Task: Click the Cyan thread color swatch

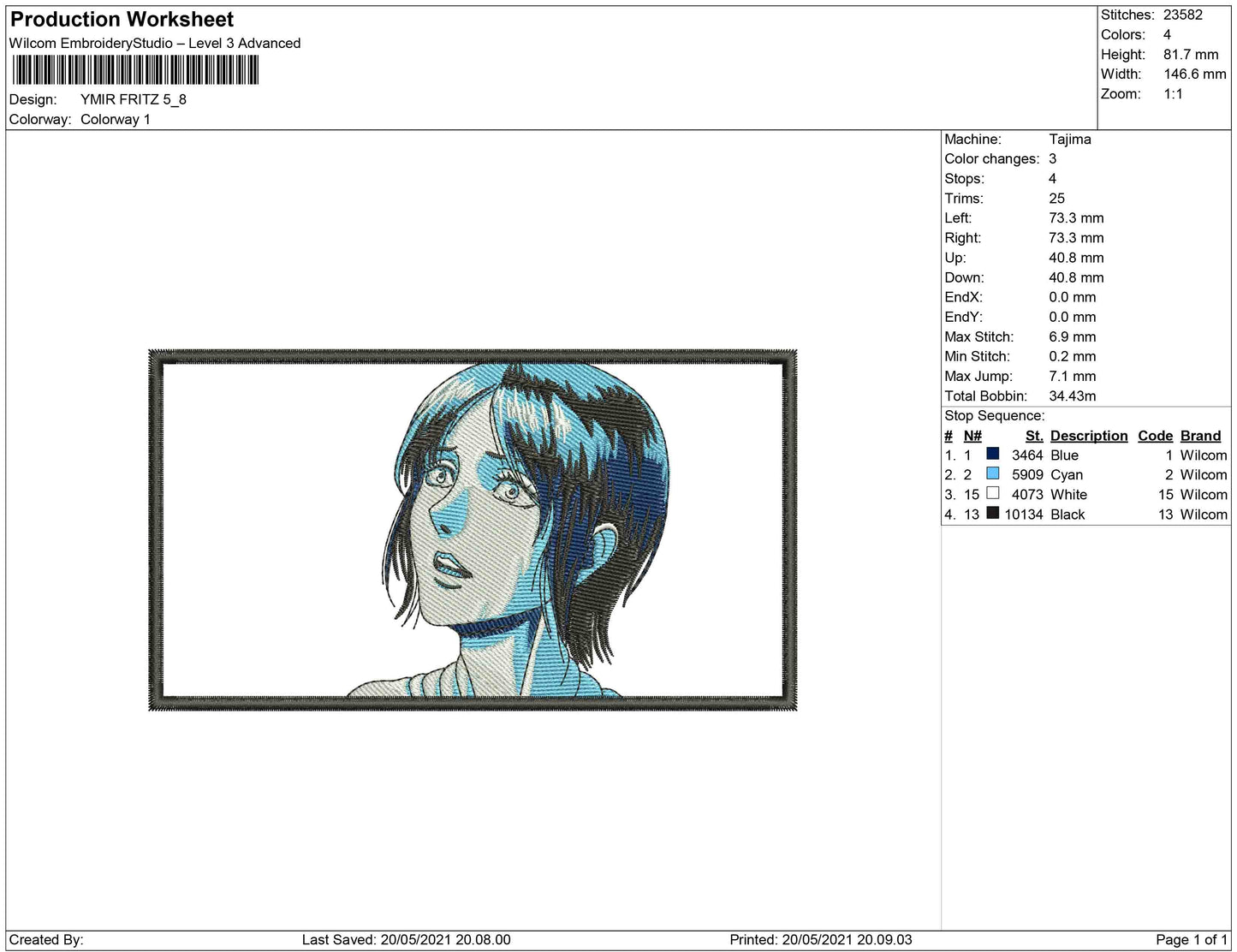Action: pyautogui.click(x=993, y=474)
